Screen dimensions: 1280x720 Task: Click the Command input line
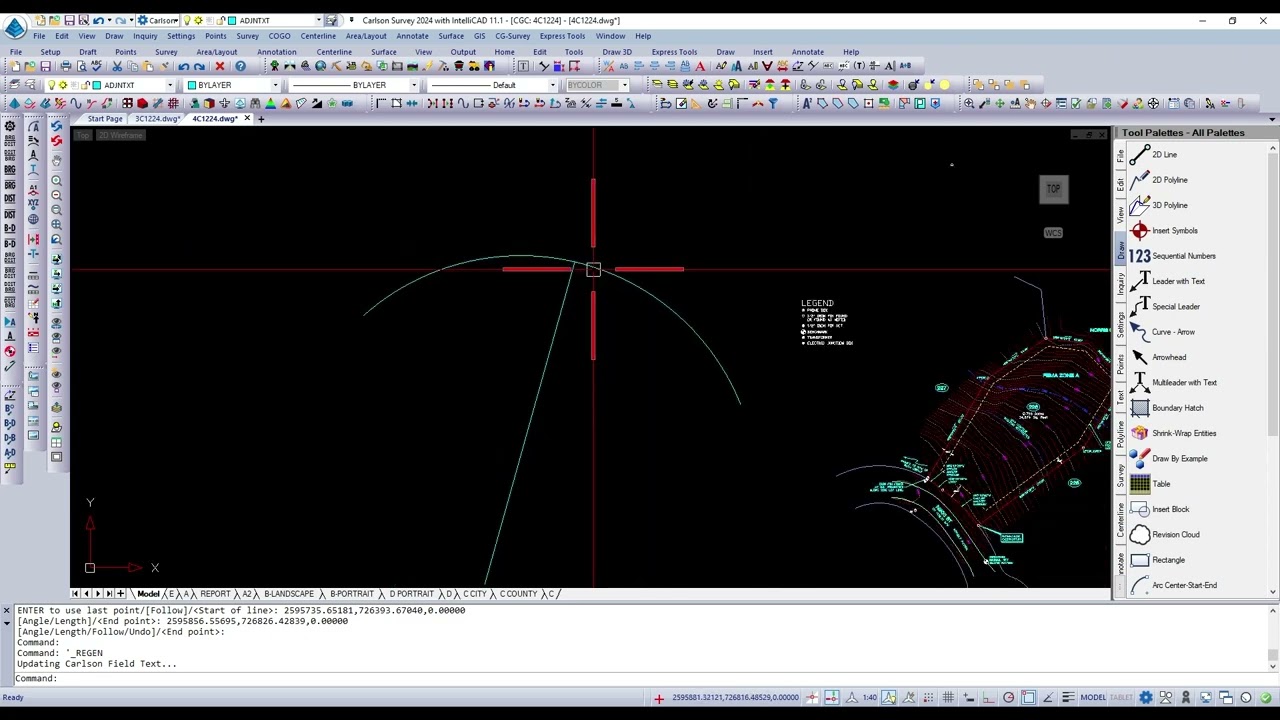pyautogui.click(x=640, y=678)
